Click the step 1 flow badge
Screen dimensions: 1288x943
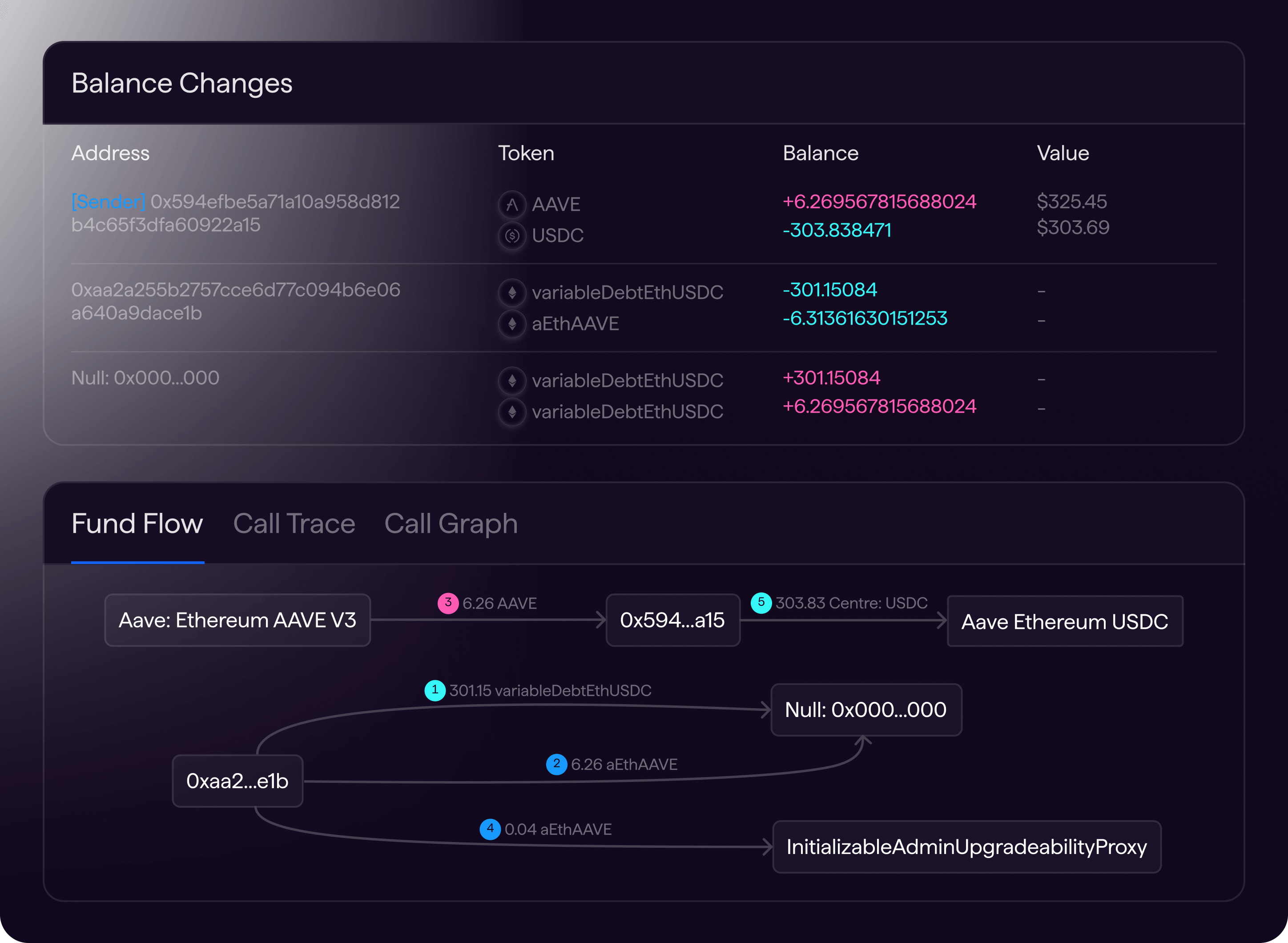point(435,690)
